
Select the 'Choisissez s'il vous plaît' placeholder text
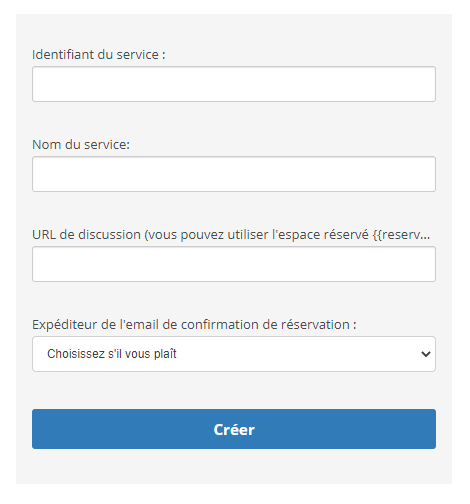coord(112,354)
